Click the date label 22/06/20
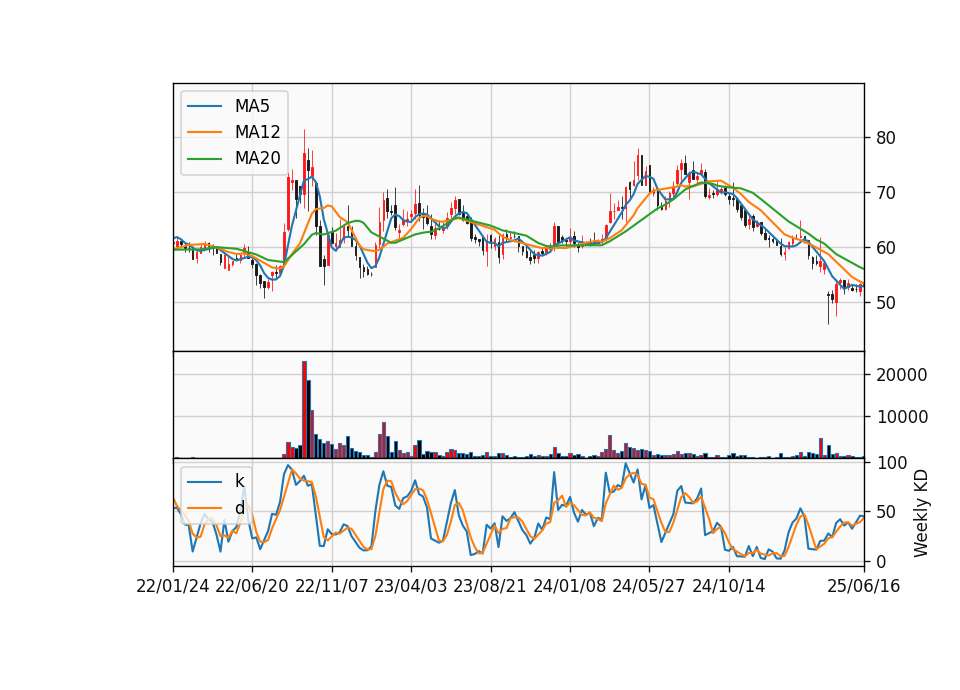This screenshot has width=960, height=690. click(x=252, y=586)
